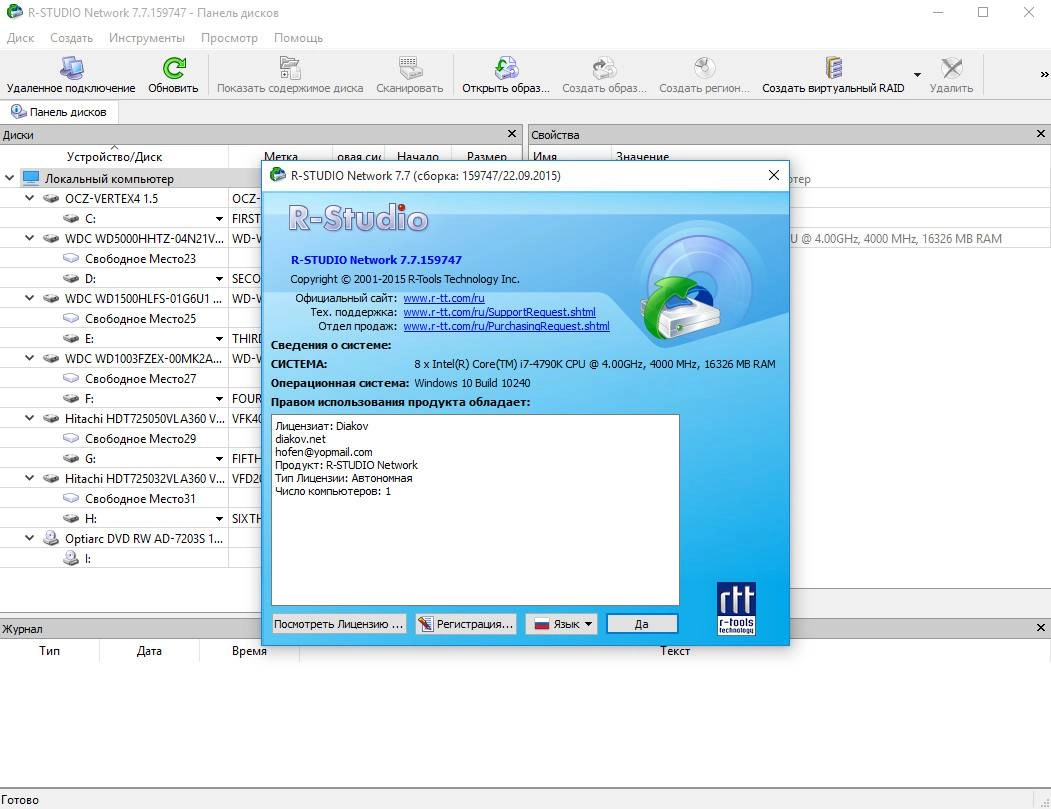Click the Создать регион toolbar icon
Screen dimensions: 1051x809
tap(704, 68)
